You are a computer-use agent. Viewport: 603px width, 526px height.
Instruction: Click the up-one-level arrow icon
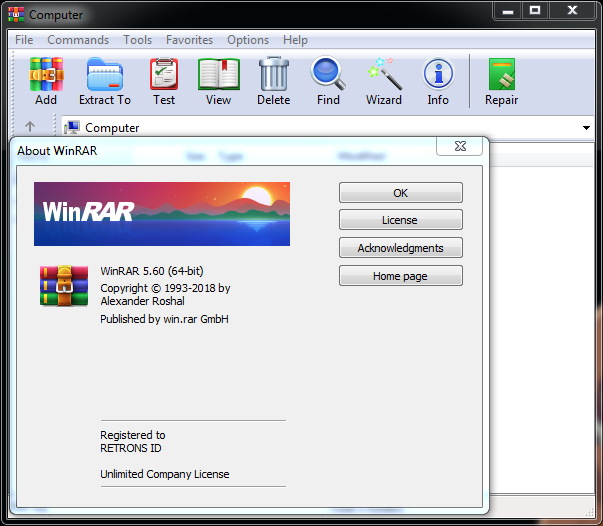[x=30, y=127]
